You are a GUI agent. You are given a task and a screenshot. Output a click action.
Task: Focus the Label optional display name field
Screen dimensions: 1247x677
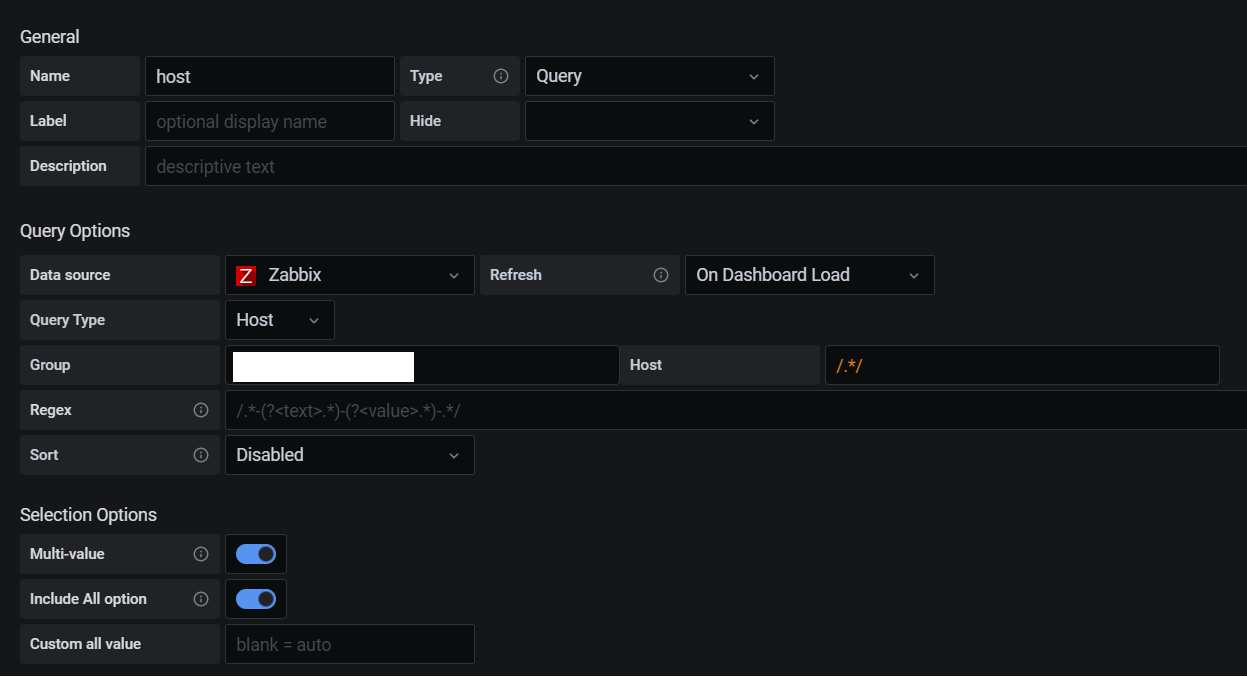269,121
